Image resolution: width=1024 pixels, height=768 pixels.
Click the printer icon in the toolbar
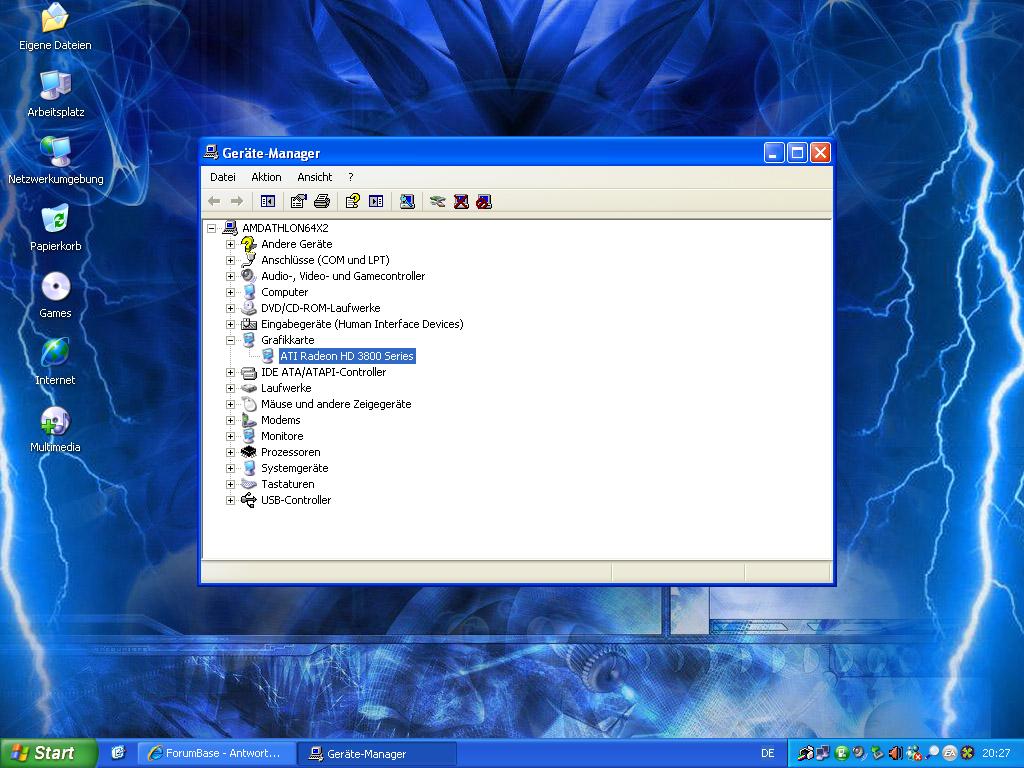[322, 202]
